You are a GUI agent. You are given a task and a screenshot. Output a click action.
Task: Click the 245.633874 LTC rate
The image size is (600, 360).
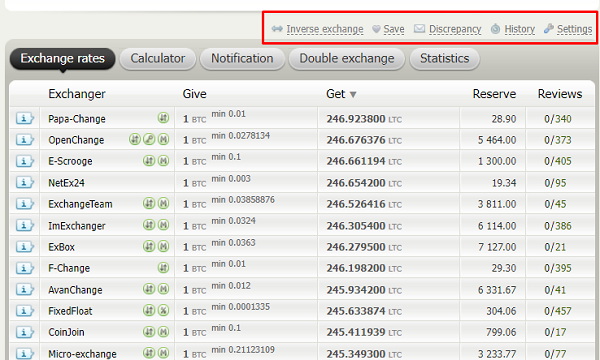pos(364,311)
